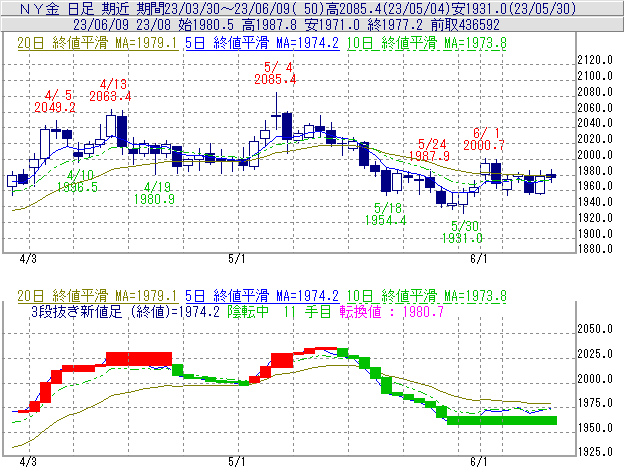The width and height of the screenshot is (624, 475).
Task: Click the 始1980.5 opening price in header
Action: [206, 25]
